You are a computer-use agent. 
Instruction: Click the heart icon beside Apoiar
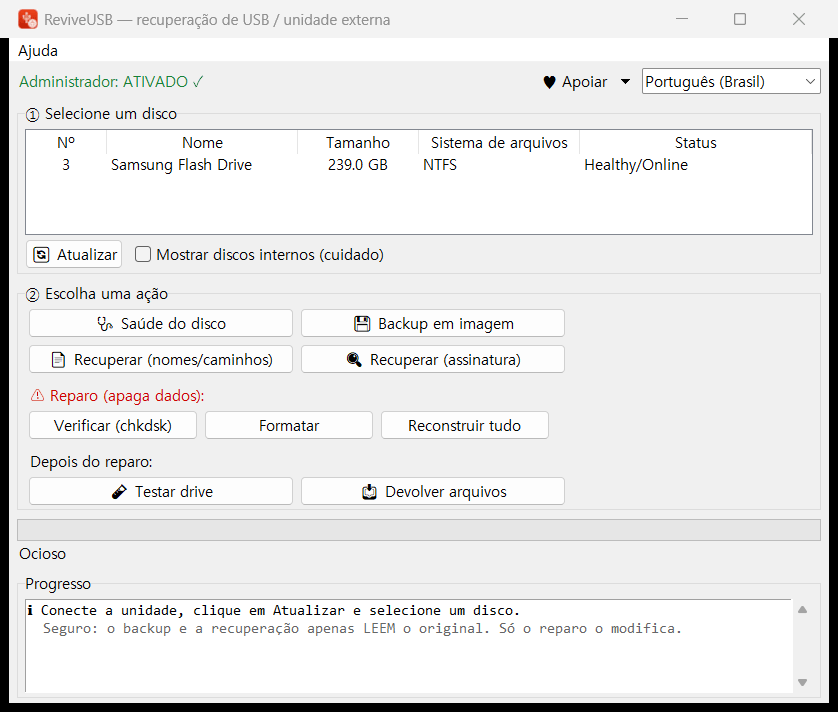549,82
